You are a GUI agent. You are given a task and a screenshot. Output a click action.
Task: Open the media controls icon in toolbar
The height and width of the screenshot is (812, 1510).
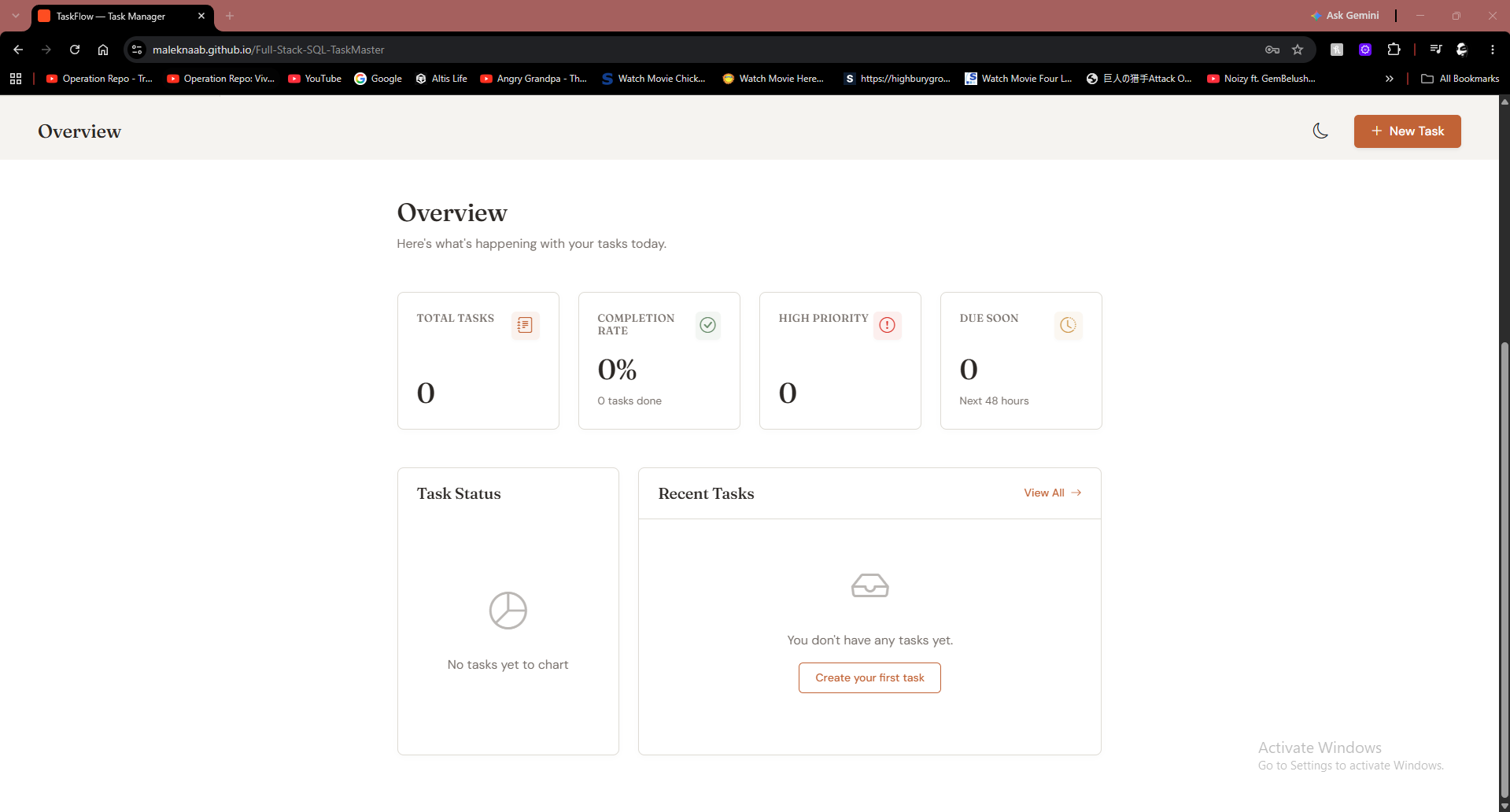click(x=1436, y=50)
